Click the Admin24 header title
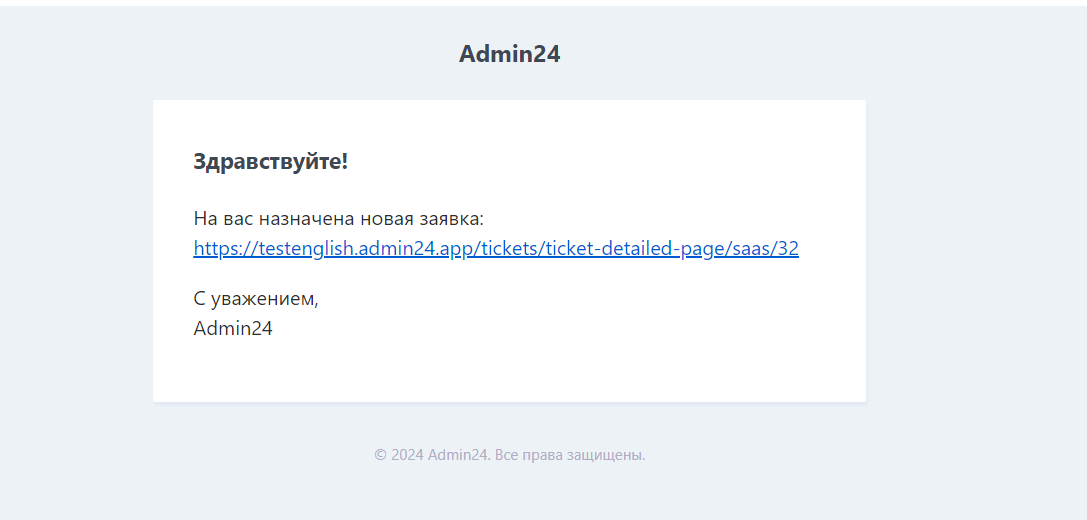 (x=510, y=53)
